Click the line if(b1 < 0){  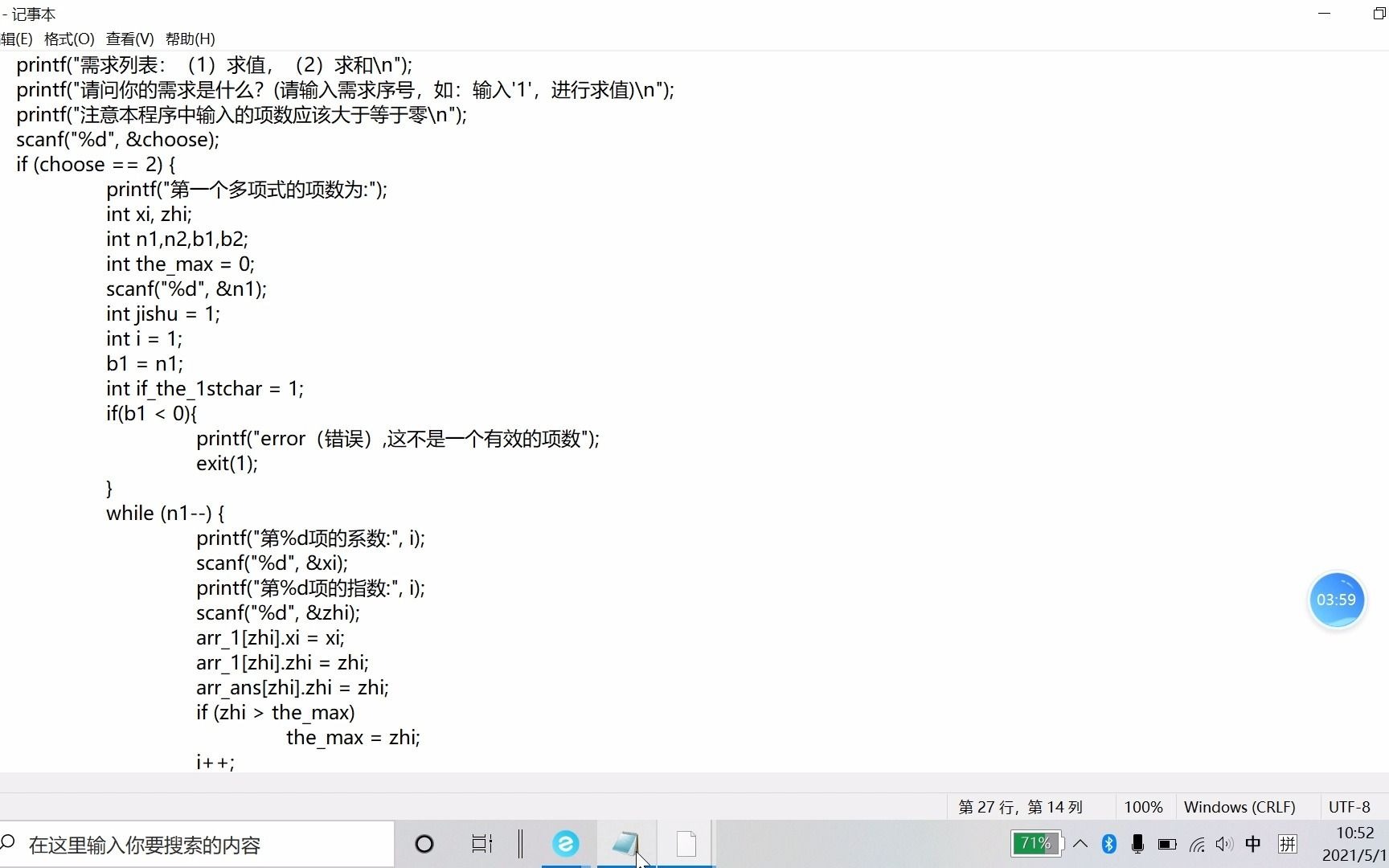152,413
